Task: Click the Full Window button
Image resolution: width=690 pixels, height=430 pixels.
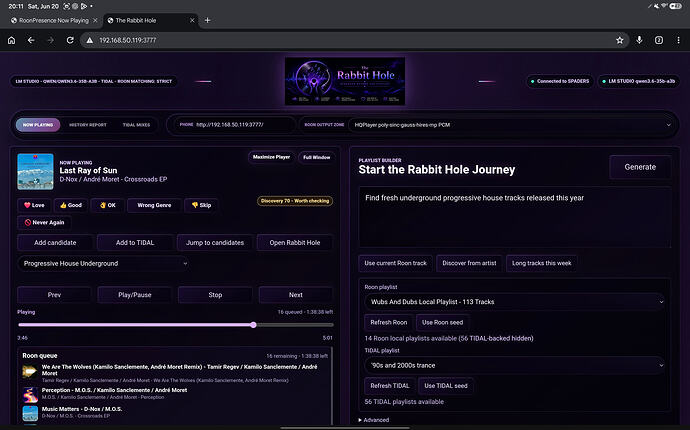Action: pos(316,157)
